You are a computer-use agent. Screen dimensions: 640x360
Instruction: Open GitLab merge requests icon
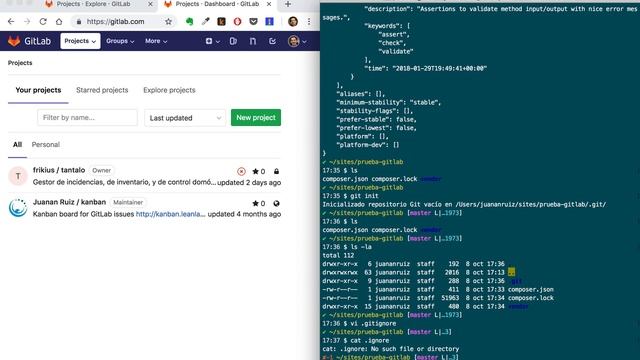[x=253, y=41]
